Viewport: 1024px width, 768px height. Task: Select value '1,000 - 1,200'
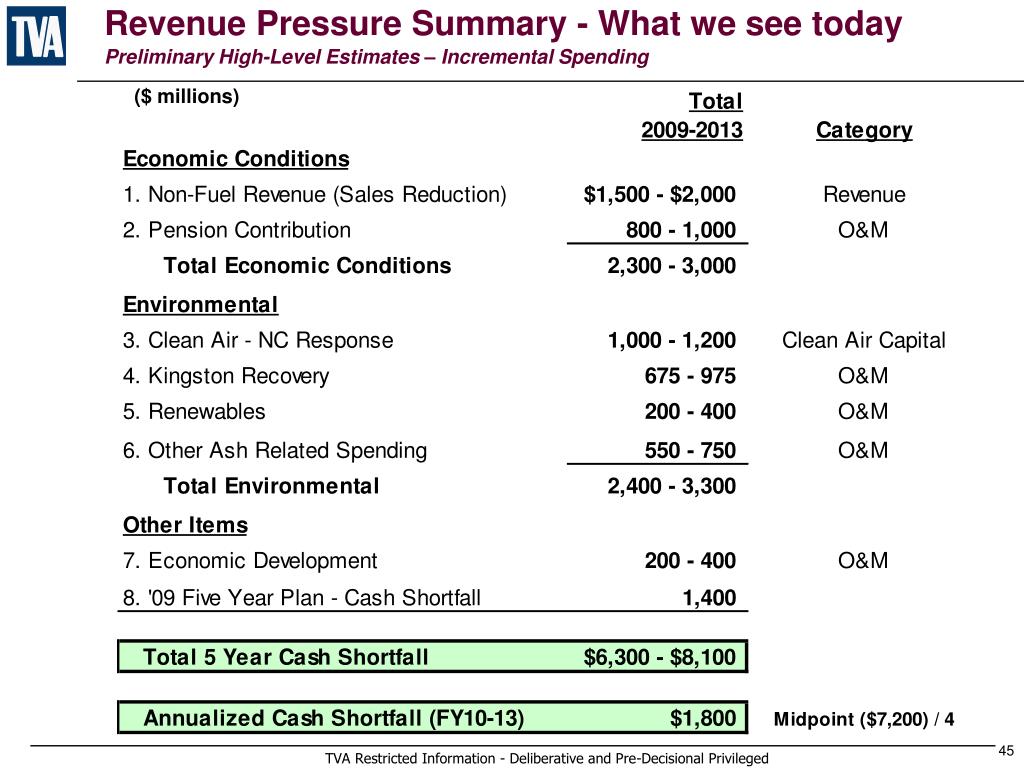tap(671, 340)
